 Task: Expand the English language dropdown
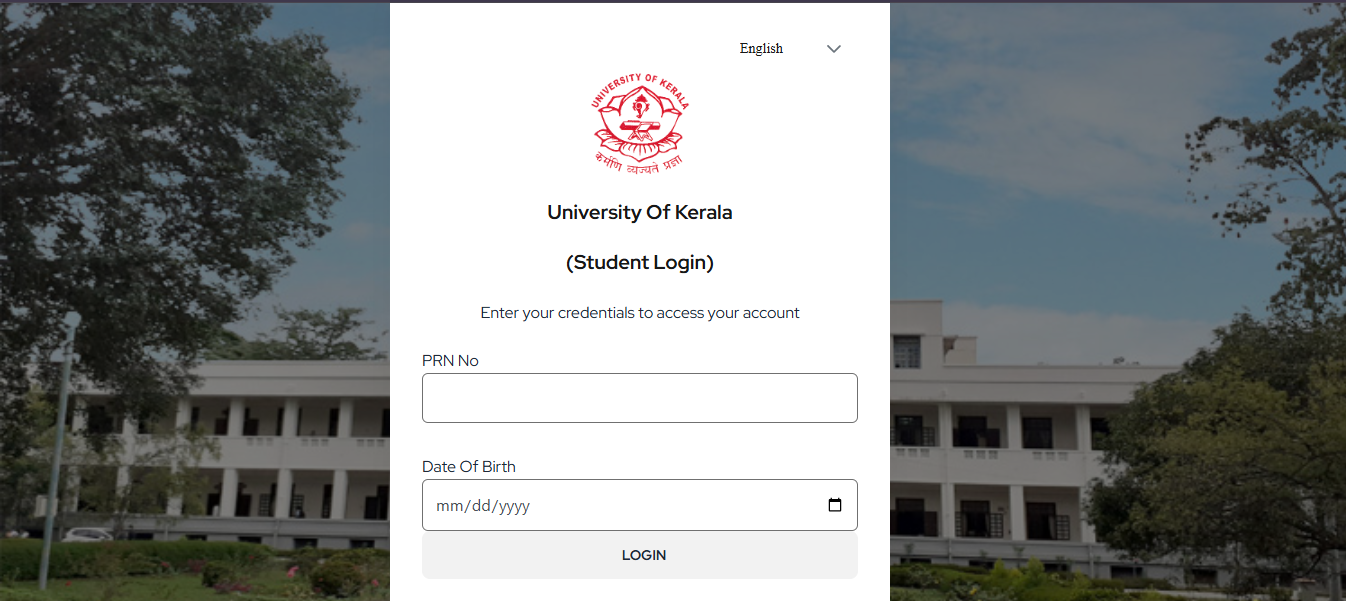click(x=833, y=48)
